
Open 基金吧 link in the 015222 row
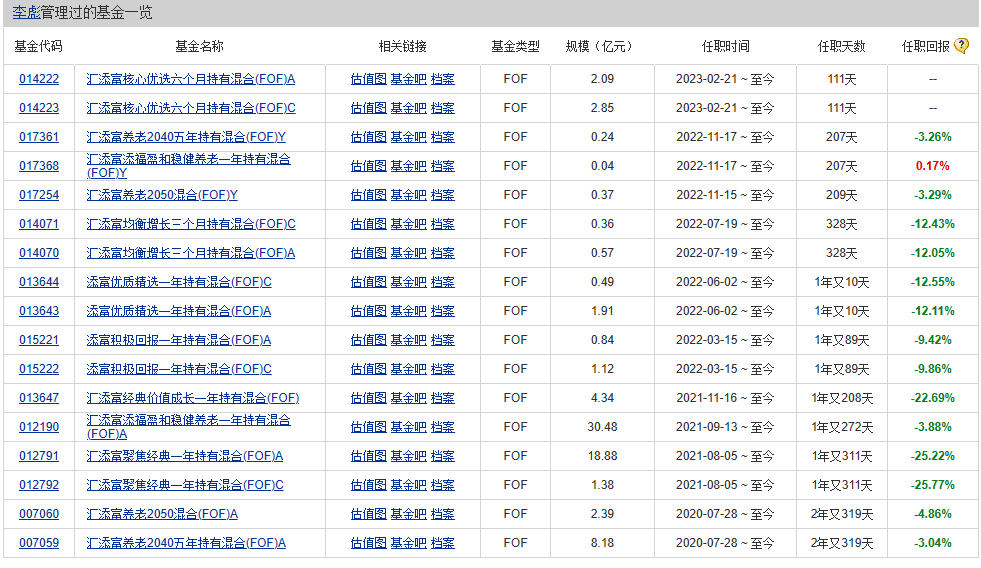tap(409, 369)
